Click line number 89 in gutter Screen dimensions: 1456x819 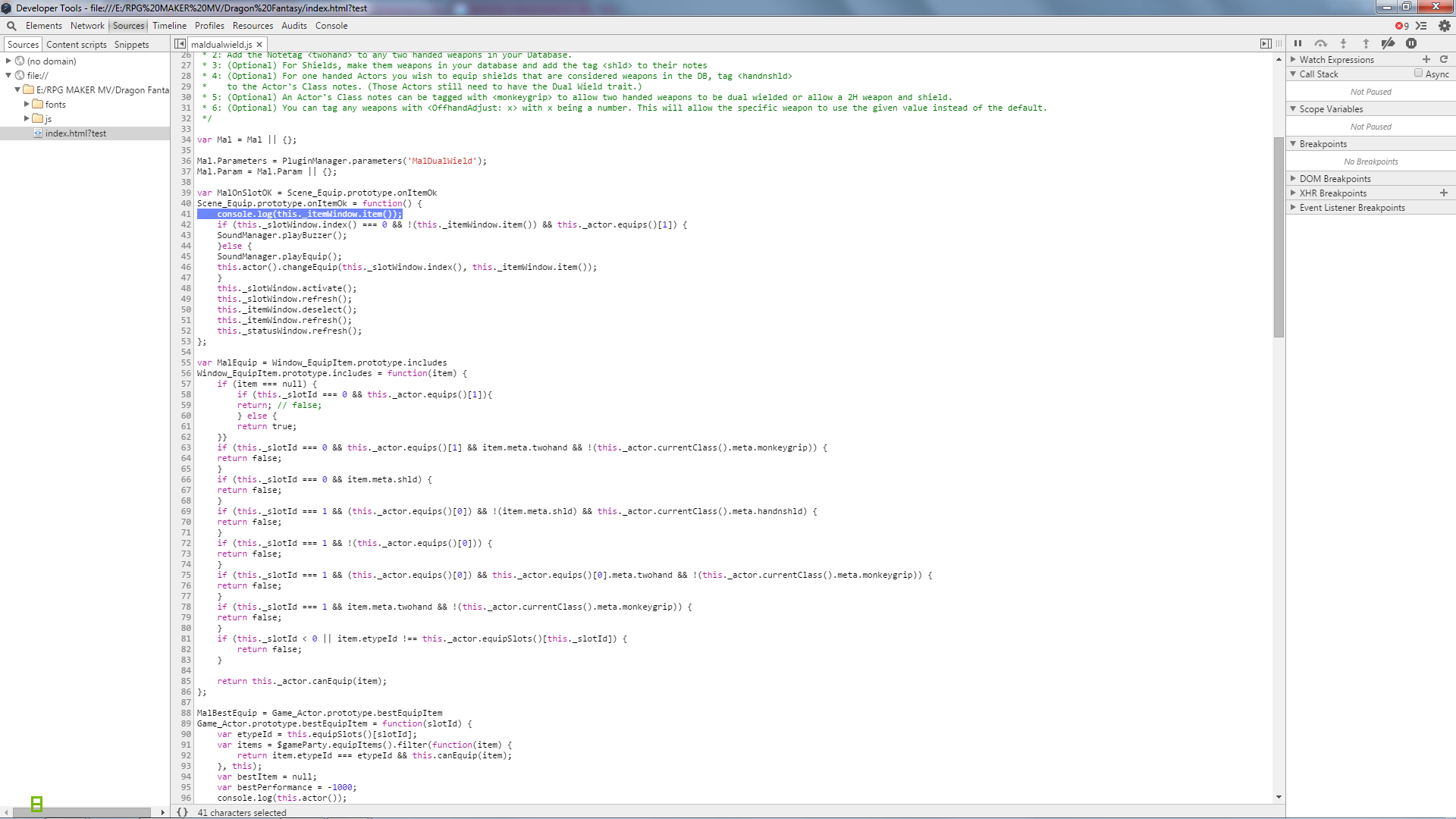(186, 723)
